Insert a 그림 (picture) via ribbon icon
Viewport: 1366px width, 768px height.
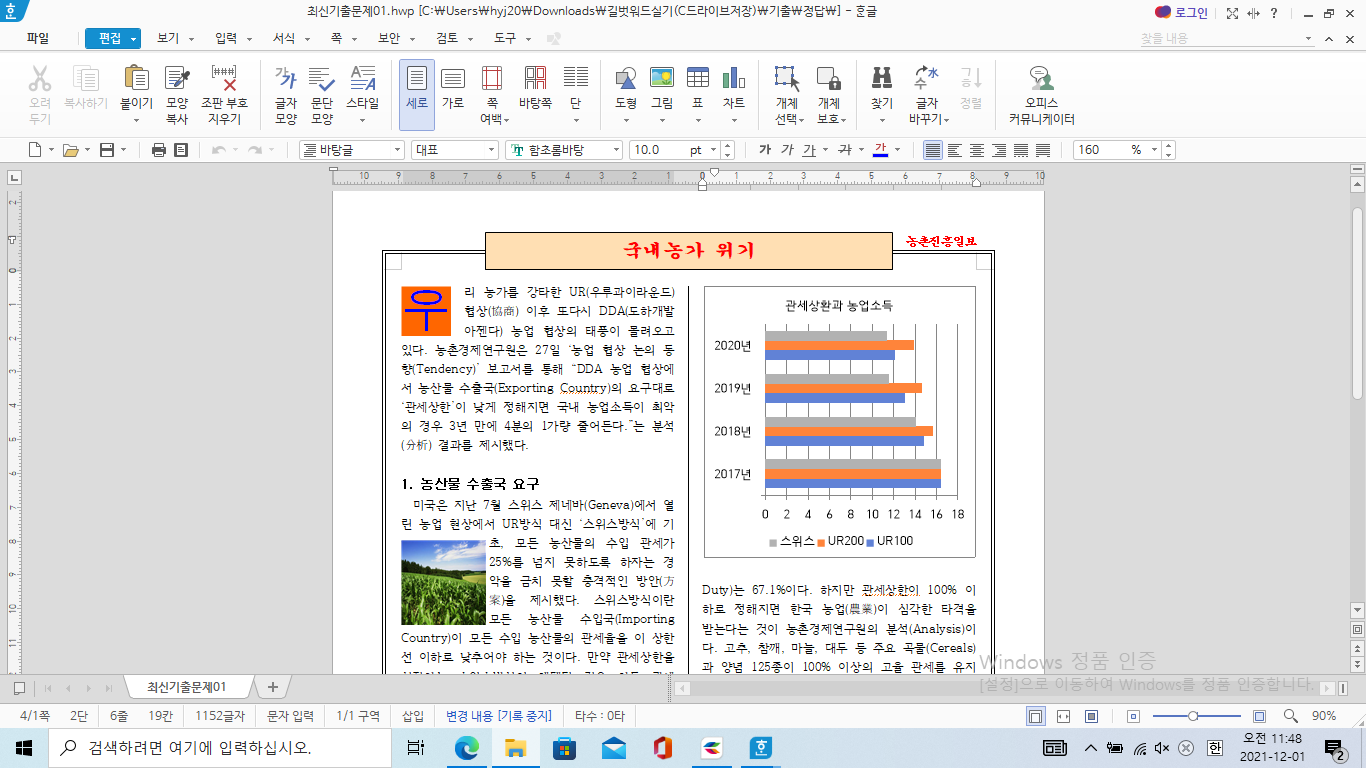coord(661,79)
